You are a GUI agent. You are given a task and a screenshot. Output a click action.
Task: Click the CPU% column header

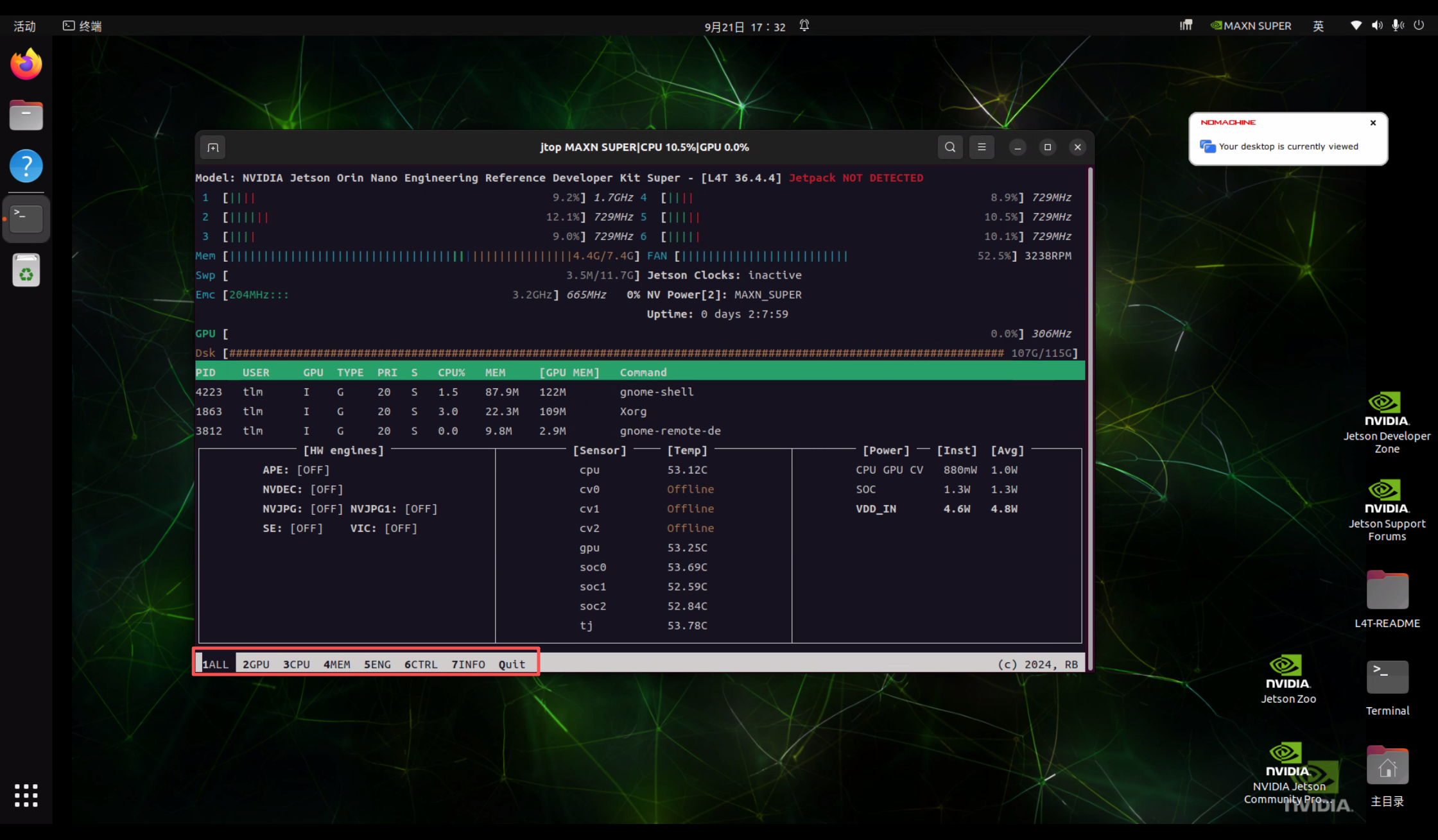click(451, 372)
